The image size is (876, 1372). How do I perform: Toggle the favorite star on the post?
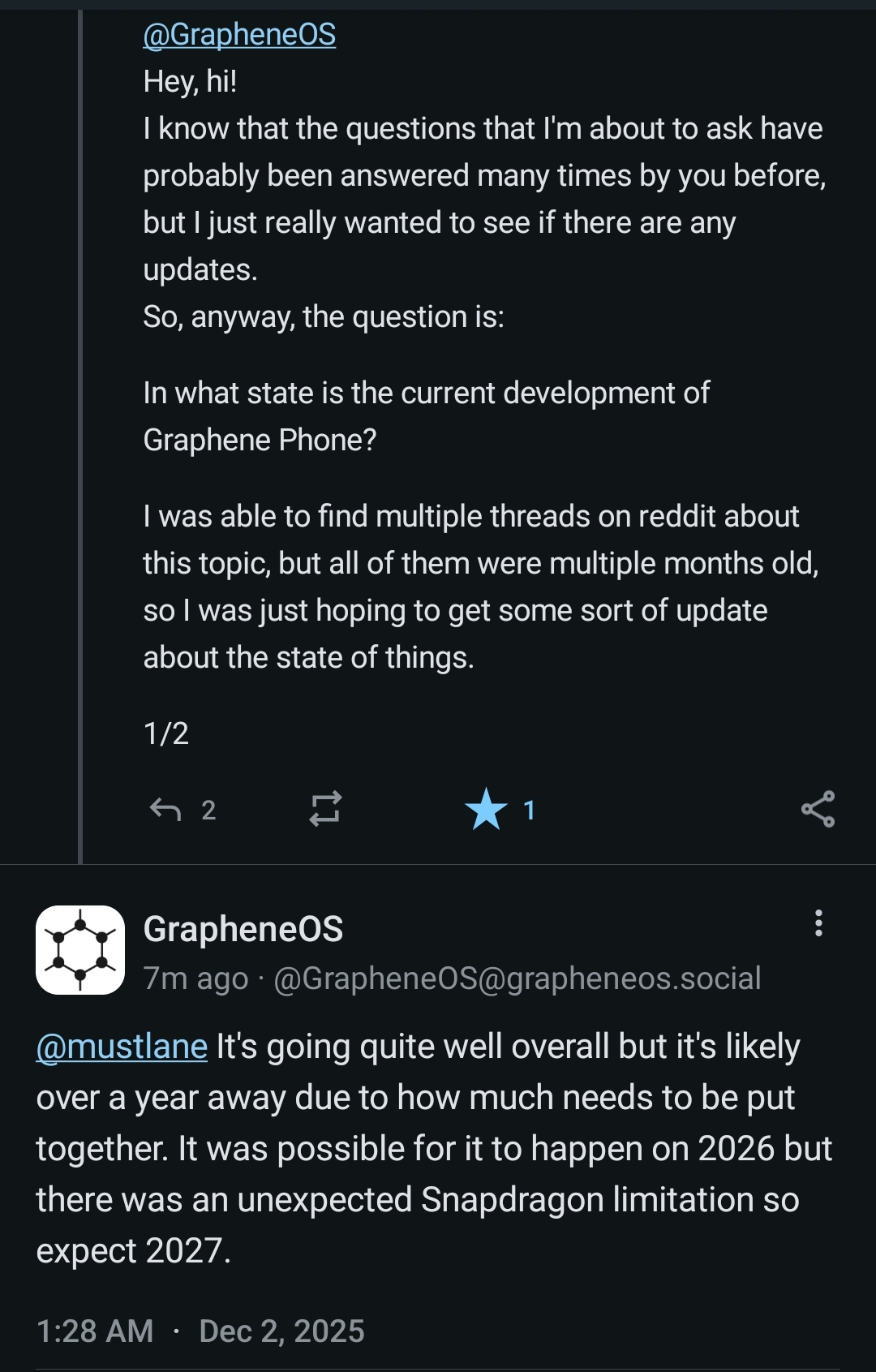(486, 809)
